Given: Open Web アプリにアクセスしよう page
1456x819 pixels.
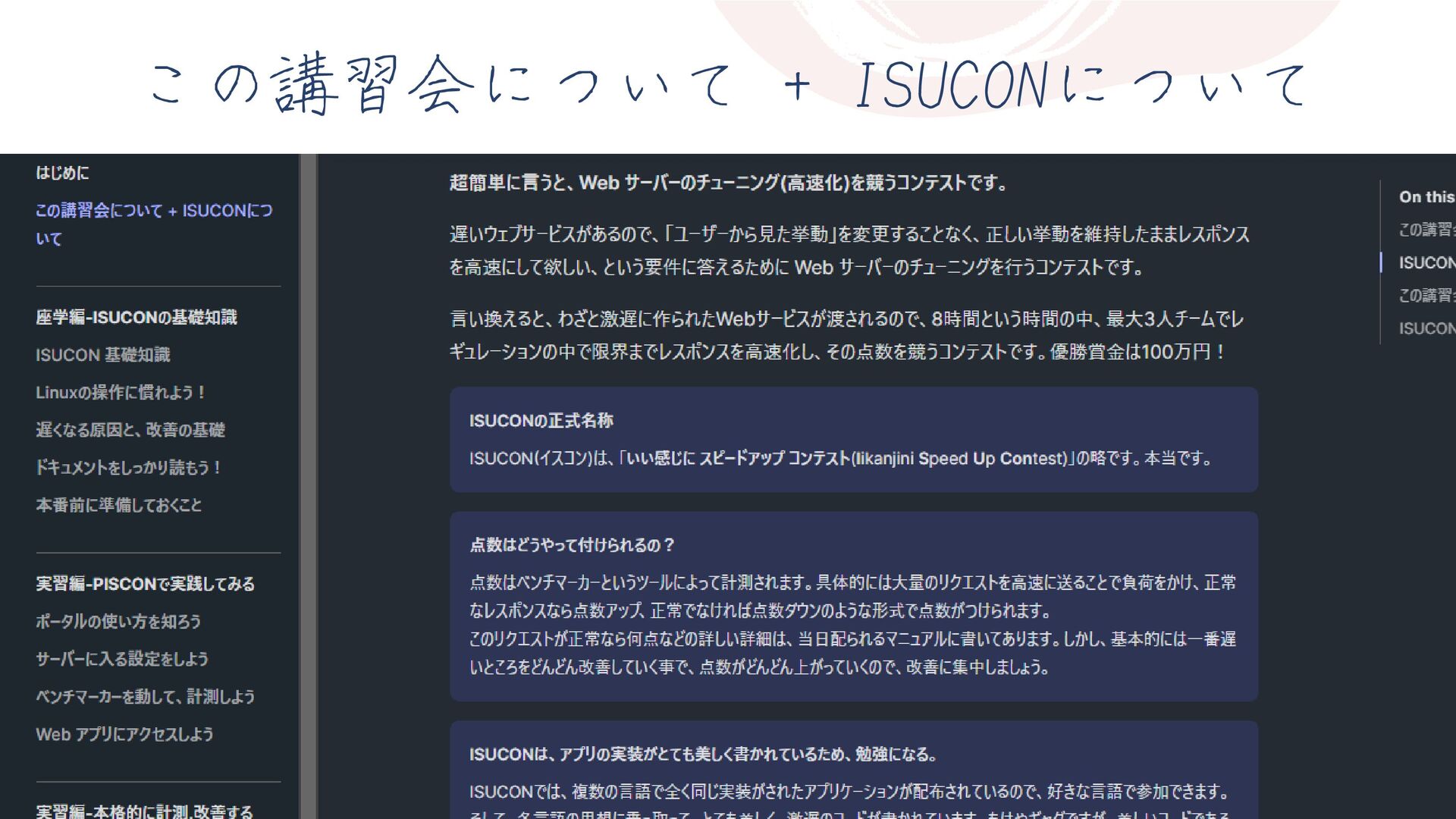Looking at the screenshot, I should [125, 734].
